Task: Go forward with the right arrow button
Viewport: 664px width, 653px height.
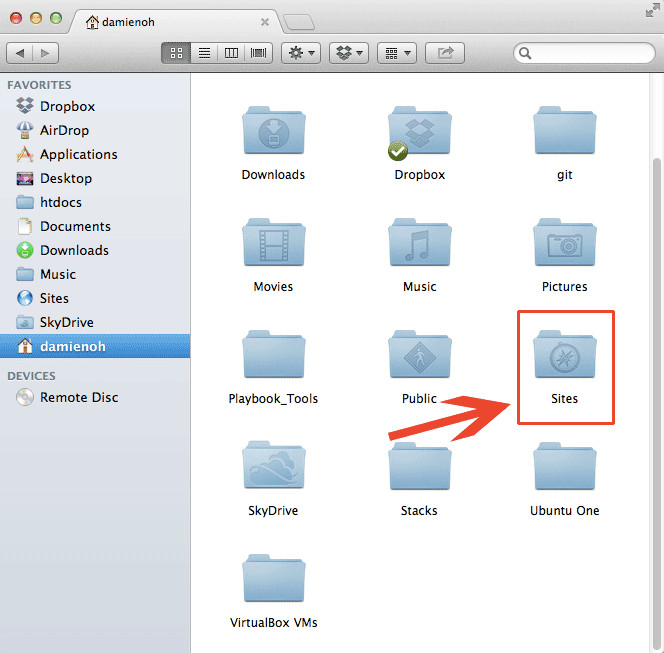Action: (x=45, y=53)
